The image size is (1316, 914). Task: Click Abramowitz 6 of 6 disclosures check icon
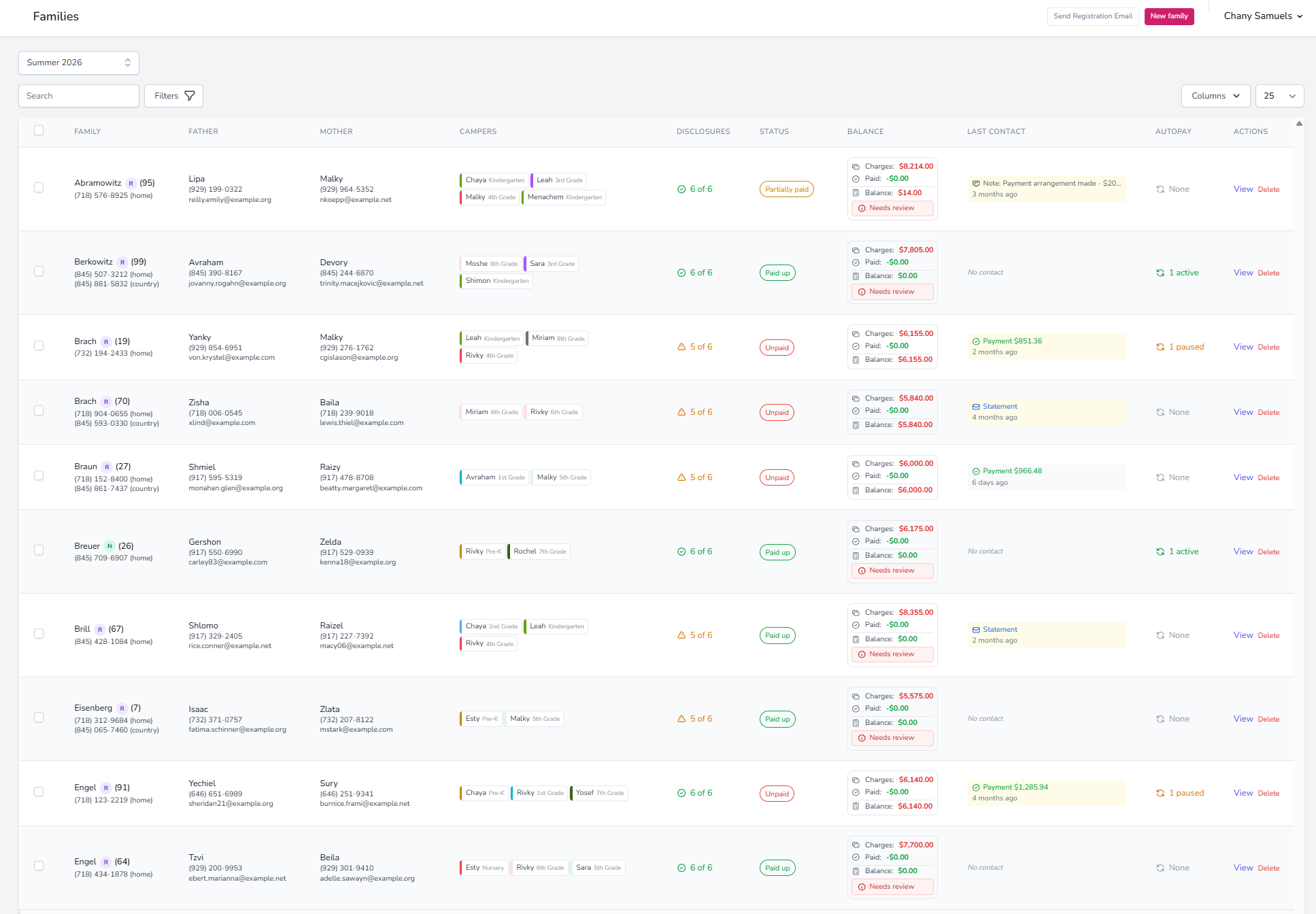pos(681,189)
